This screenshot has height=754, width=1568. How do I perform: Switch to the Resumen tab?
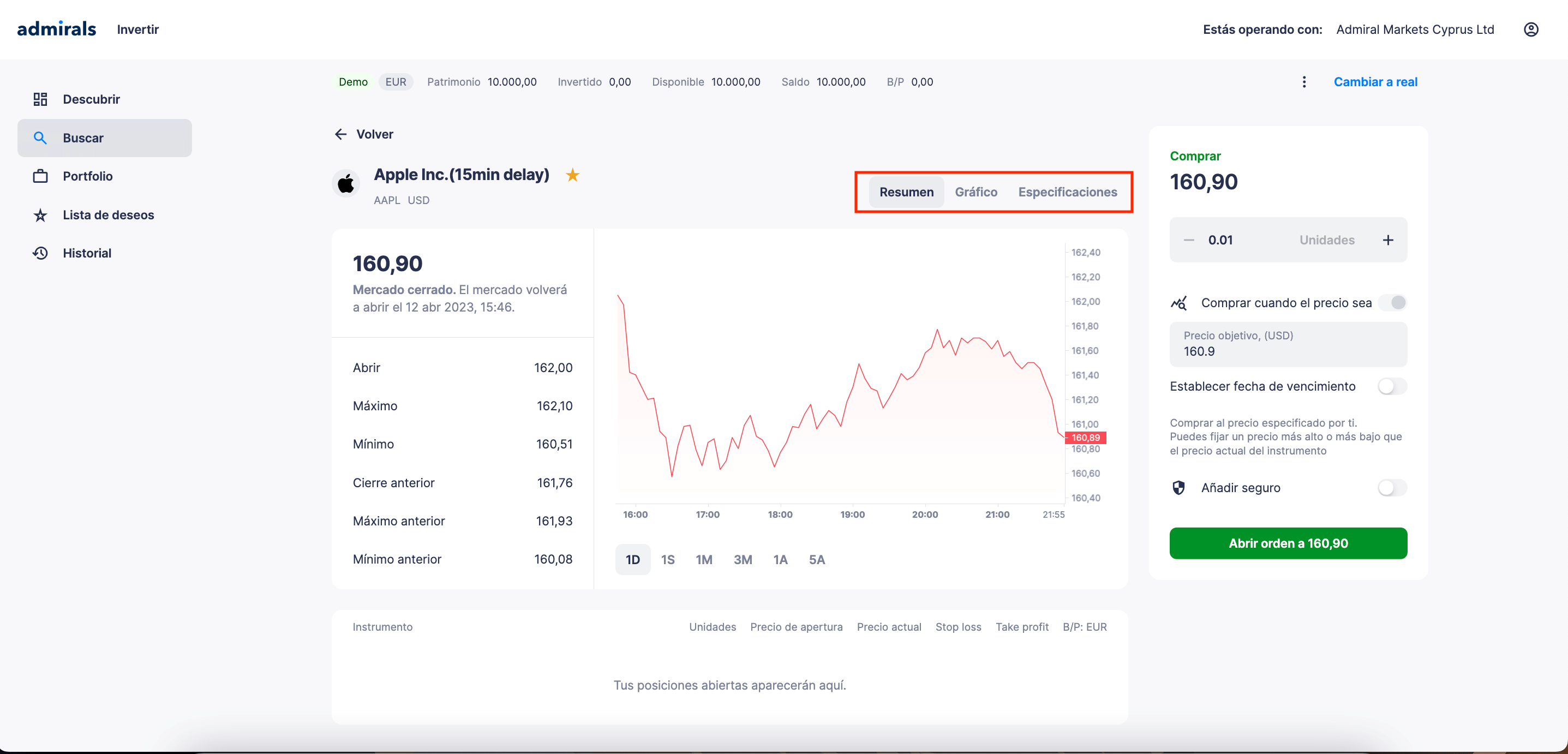click(x=906, y=192)
